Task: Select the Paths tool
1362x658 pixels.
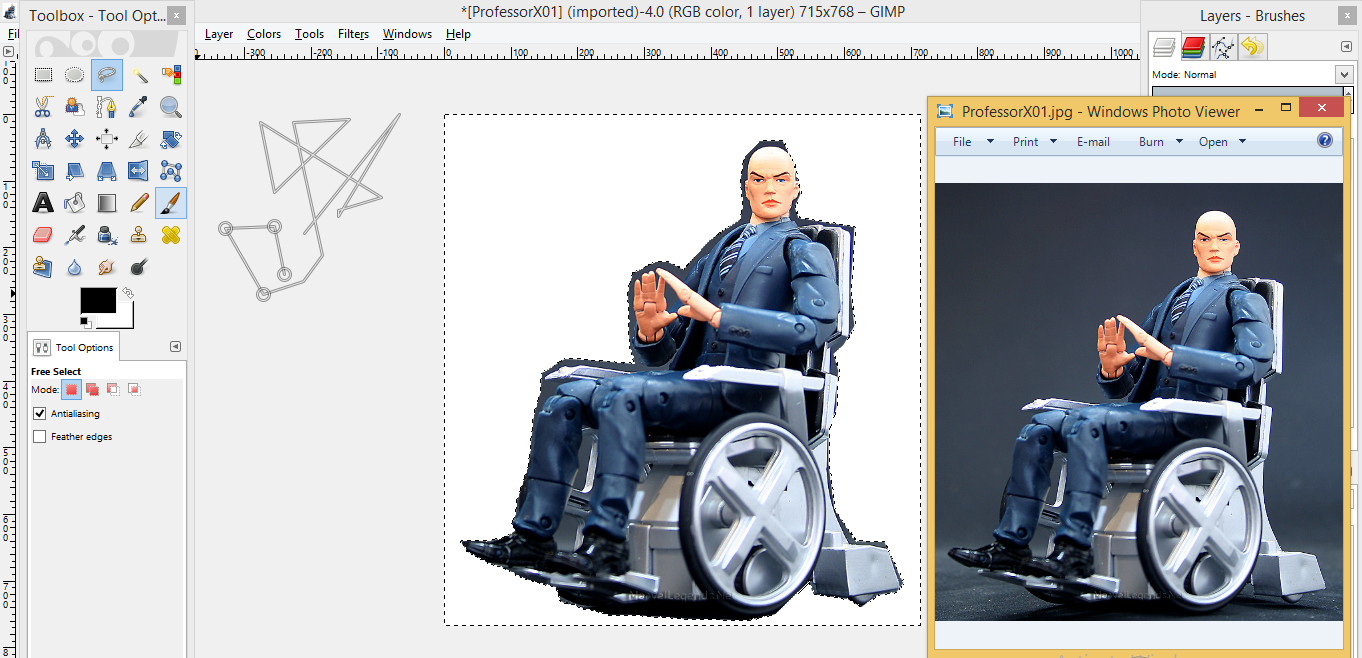Action: coord(107,106)
